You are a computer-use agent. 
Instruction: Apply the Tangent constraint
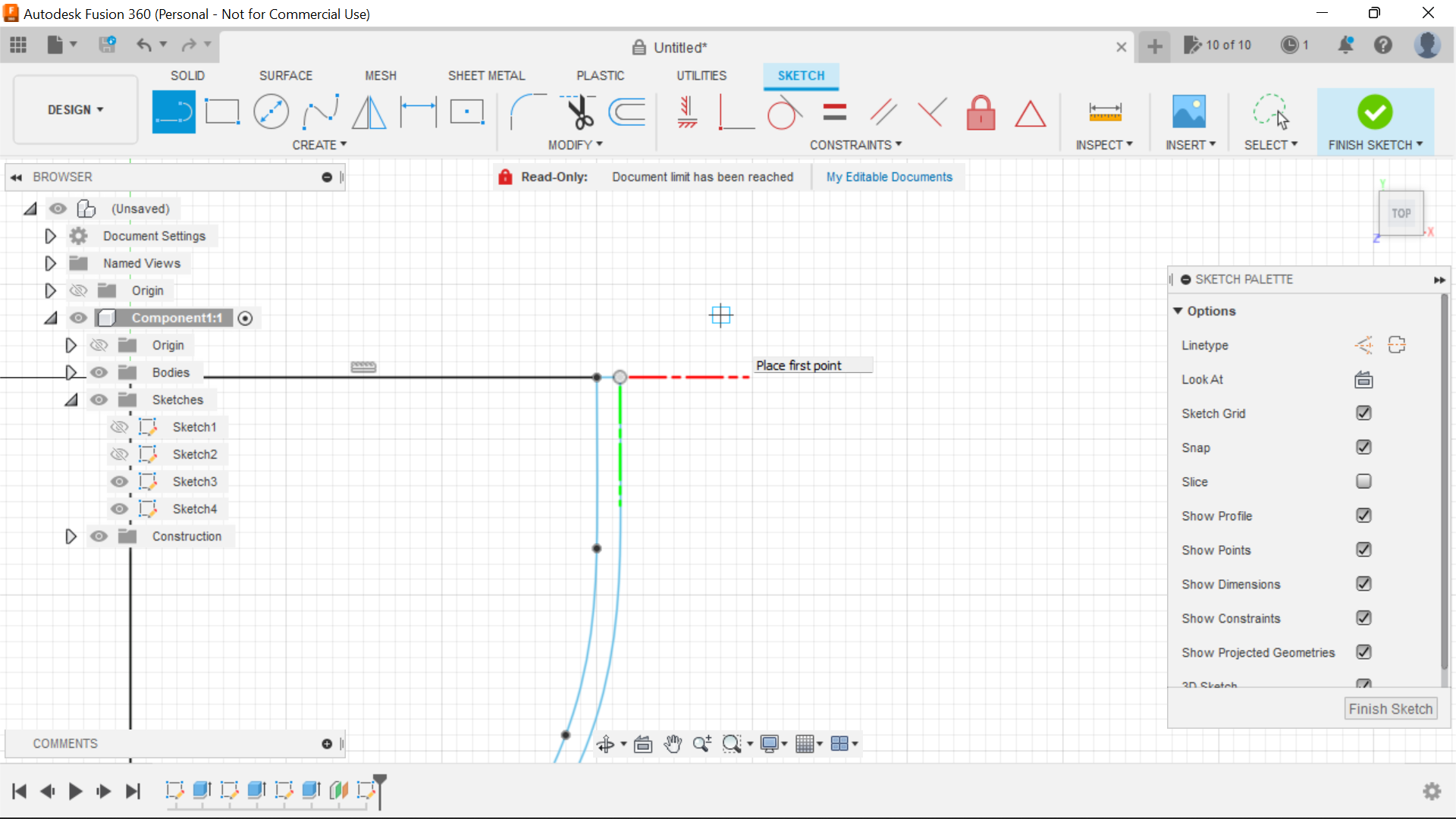coord(784,112)
